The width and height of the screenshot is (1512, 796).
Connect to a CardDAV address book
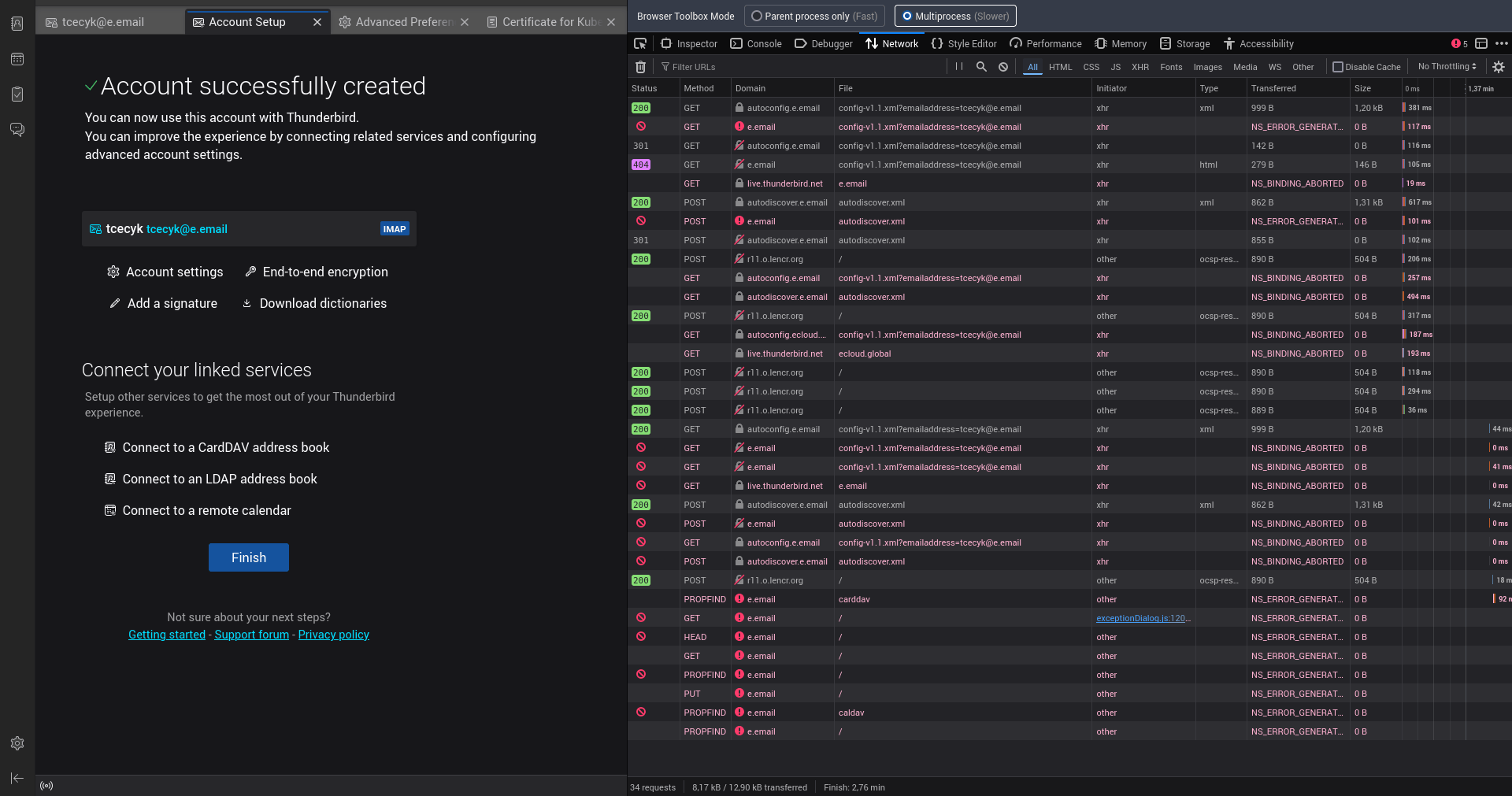(x=217, y=447)
